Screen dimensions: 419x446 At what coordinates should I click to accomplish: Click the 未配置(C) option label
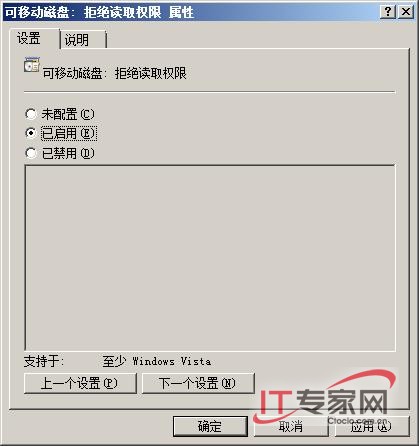[x=68, y=114]
